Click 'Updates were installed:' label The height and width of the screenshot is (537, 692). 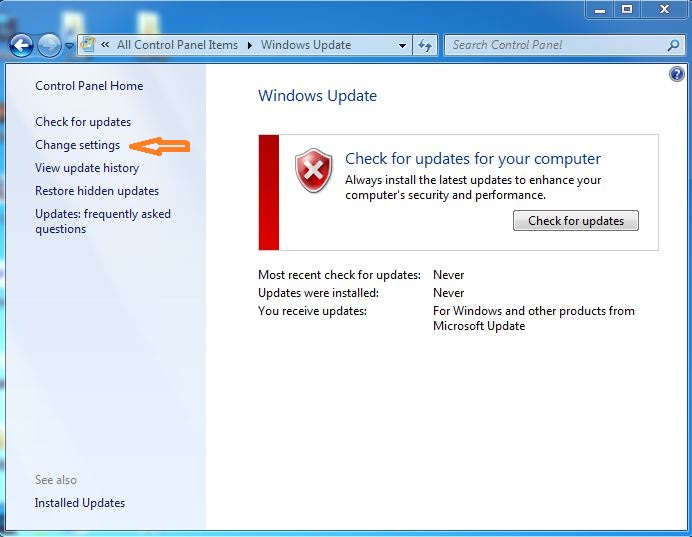point(318,293)
